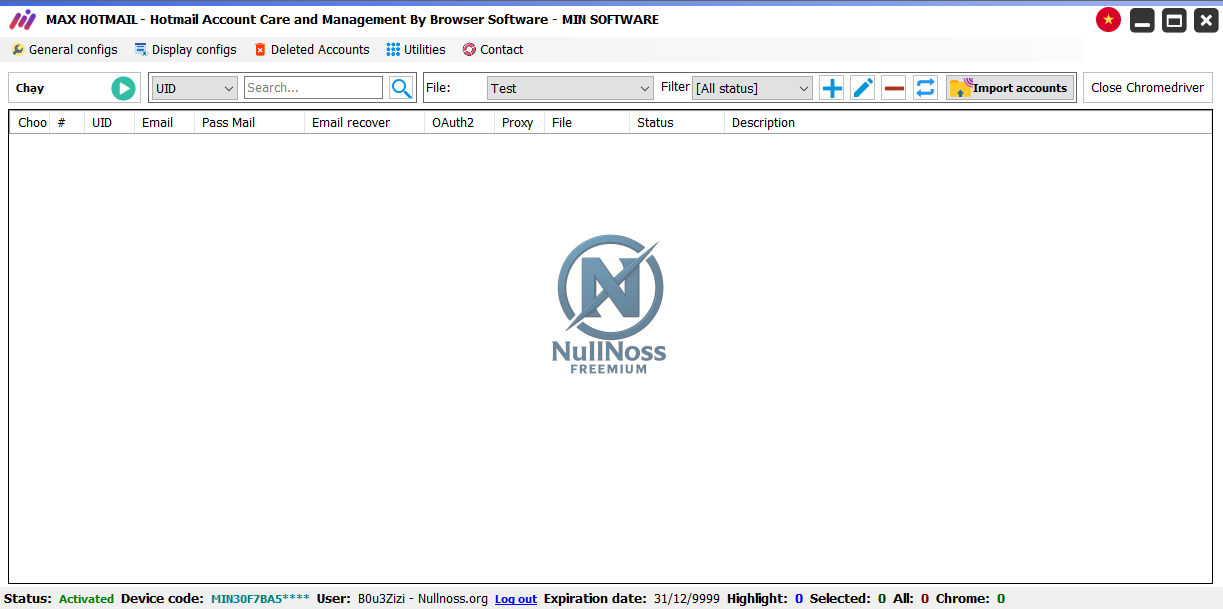Click the Vietnam flag language icon
This screenshot has width=1223, height=609.
[x=1108, y=20]
